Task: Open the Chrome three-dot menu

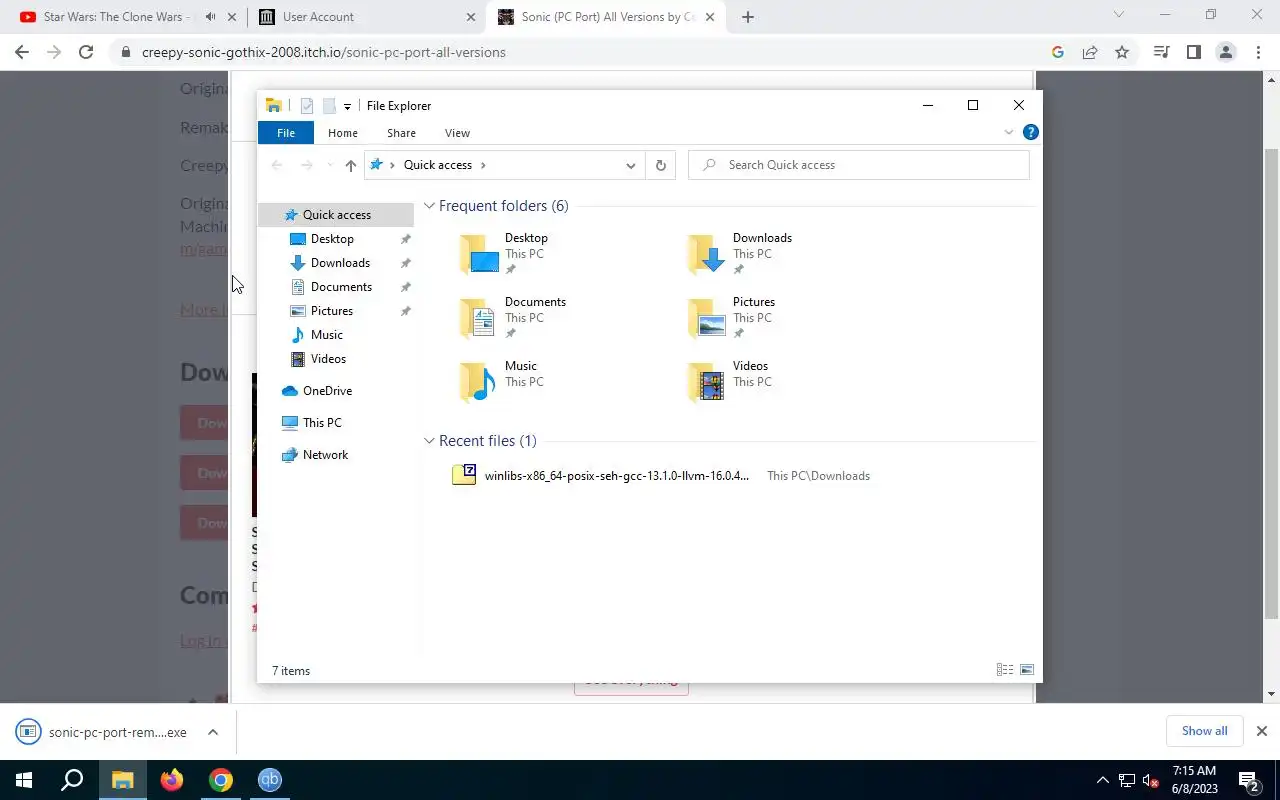Action: point(1258,52)
